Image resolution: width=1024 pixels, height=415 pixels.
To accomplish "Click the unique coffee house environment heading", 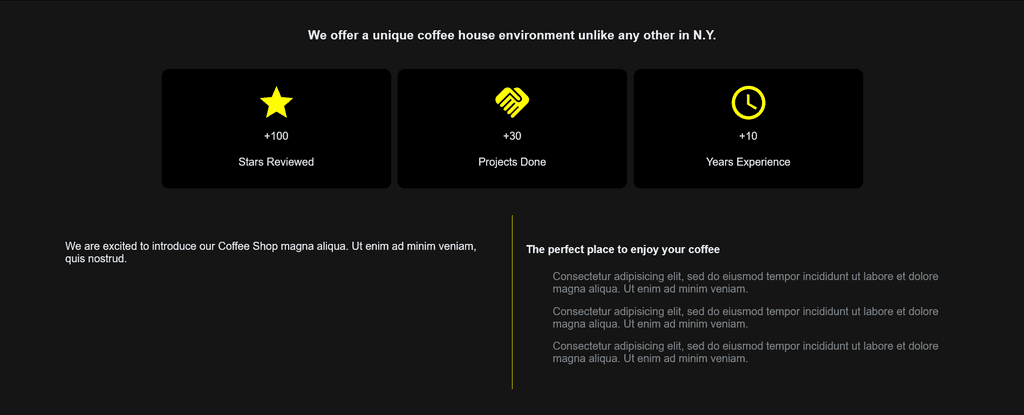I will pos(512,35).
